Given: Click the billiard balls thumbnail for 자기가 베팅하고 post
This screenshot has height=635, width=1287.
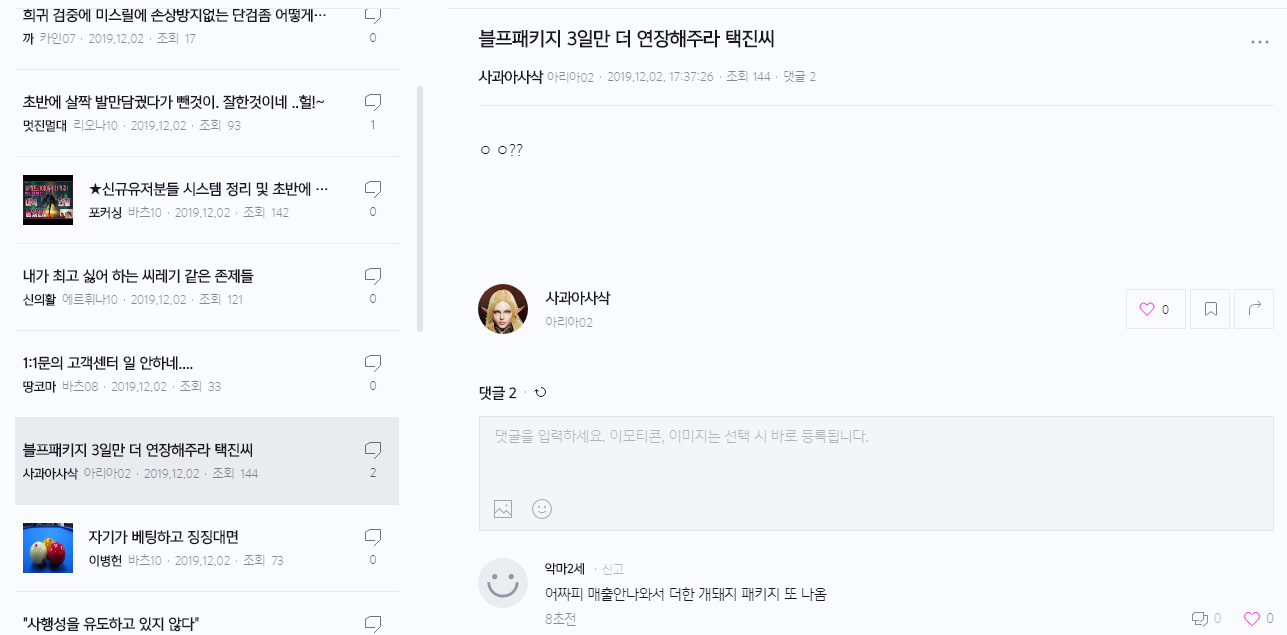Looking at the screenshot, I should coord(48,547).
